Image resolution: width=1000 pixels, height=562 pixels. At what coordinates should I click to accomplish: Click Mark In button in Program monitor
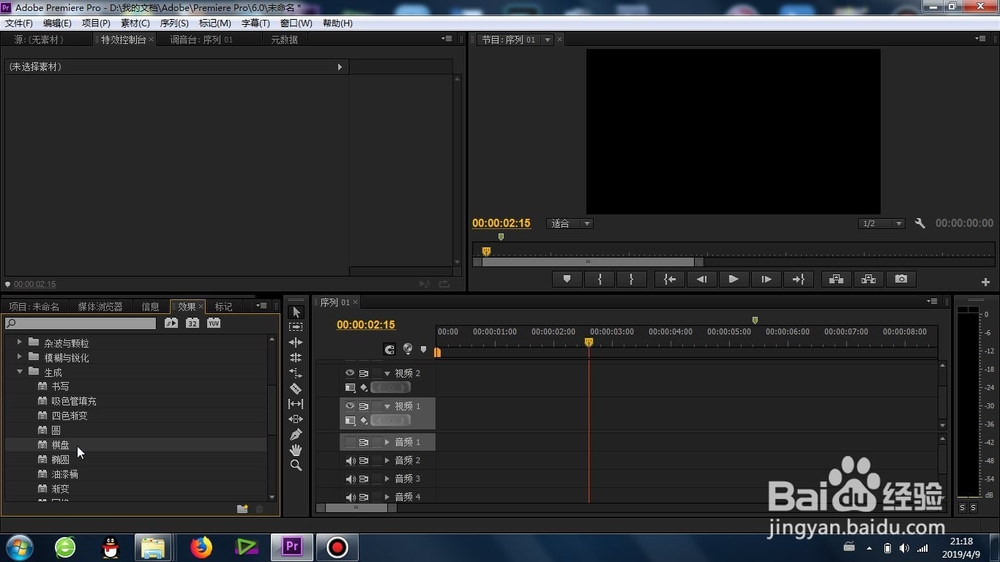click(599, 279)
